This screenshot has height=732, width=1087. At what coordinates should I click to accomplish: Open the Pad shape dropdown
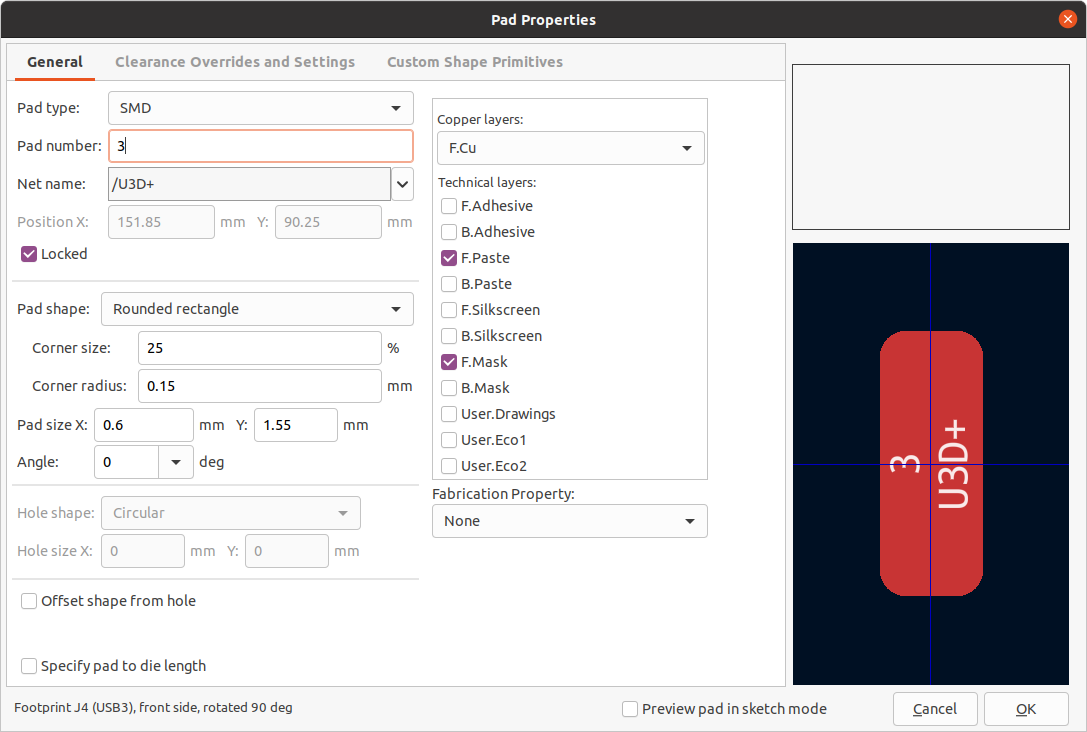point(257,309)
